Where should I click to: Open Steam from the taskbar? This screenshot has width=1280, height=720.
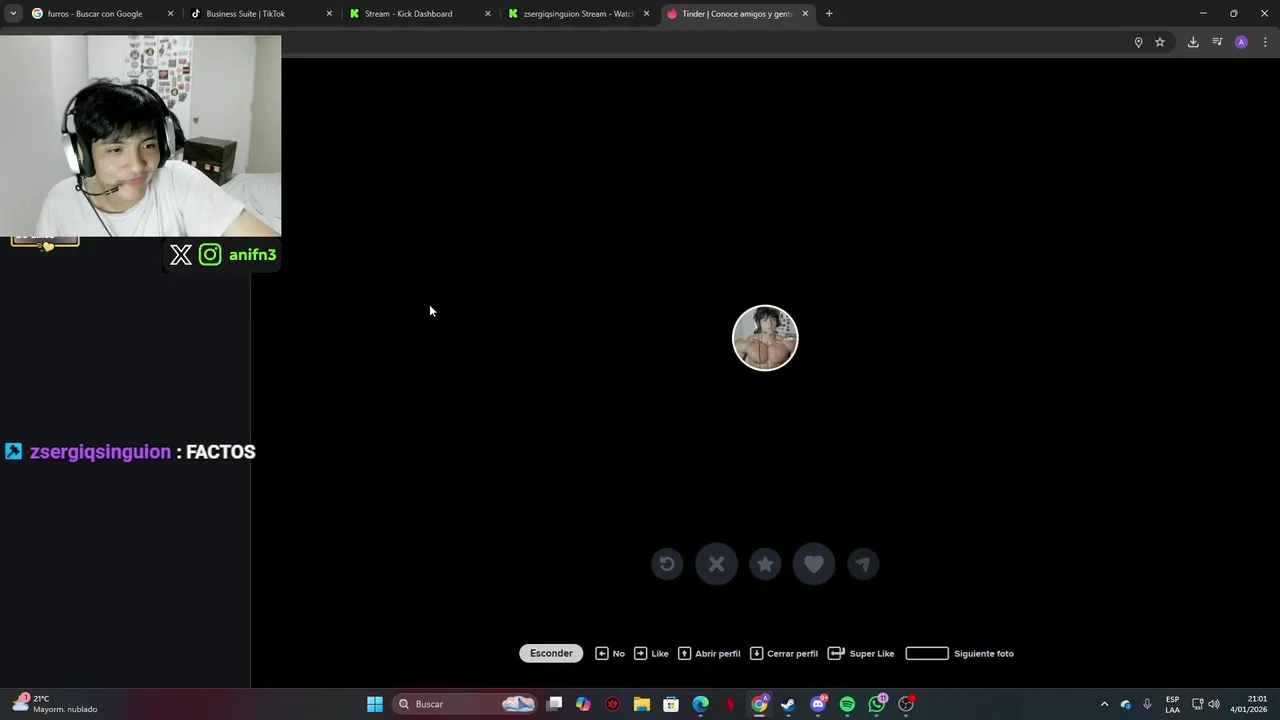point(788,704)
